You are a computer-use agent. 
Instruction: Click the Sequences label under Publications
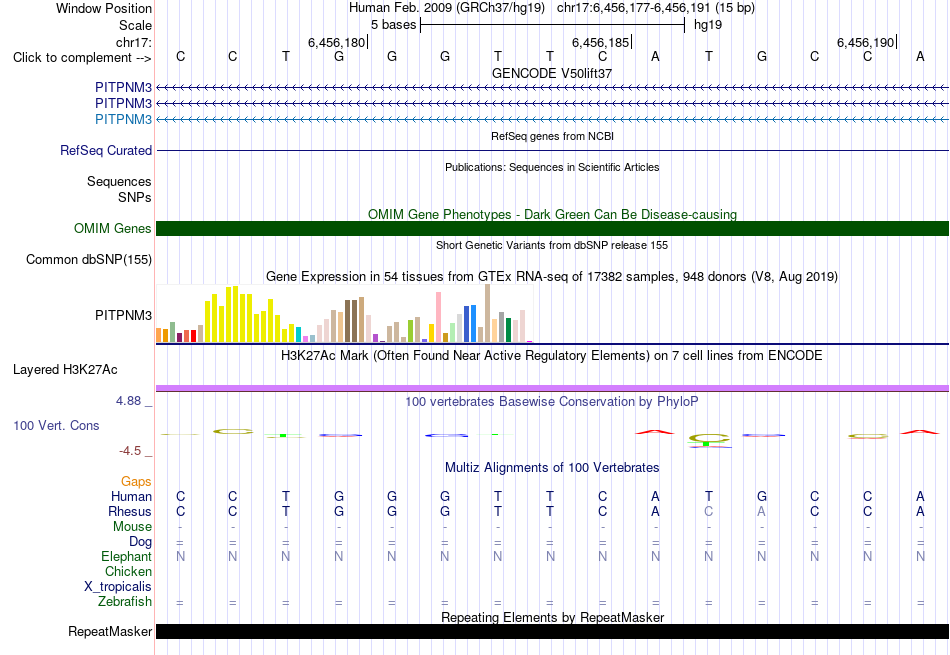click(x=119, y=181)
